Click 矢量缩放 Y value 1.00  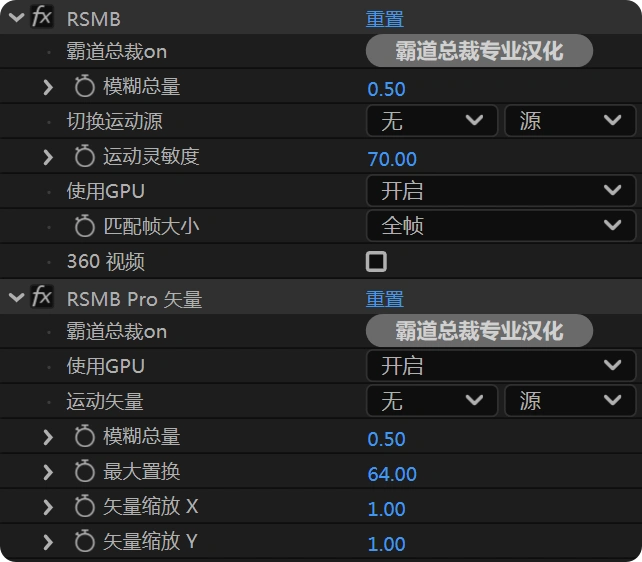click(387, 544)
